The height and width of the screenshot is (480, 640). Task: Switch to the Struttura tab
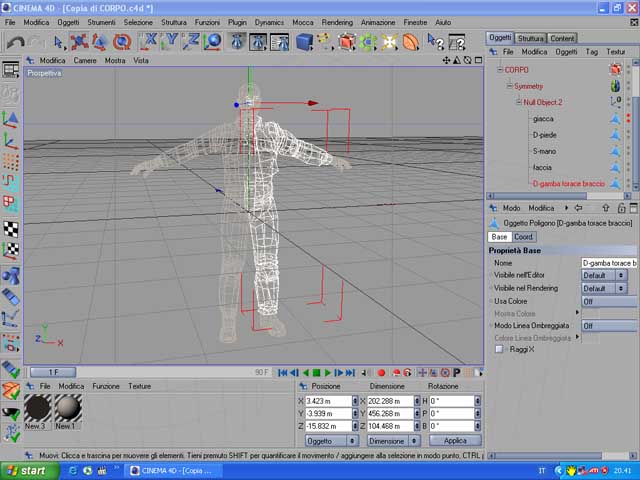530,38
